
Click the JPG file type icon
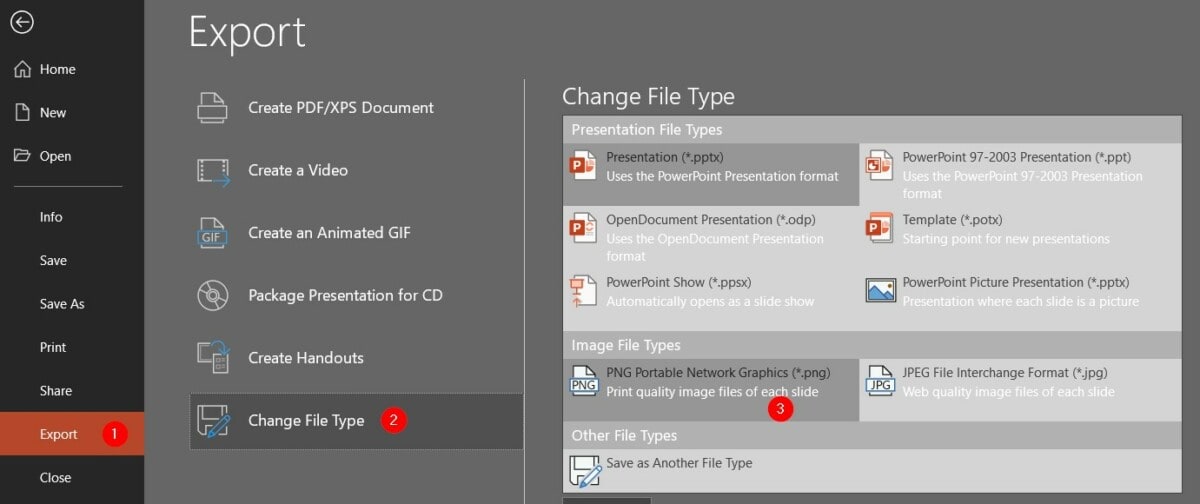pos(880,383)
